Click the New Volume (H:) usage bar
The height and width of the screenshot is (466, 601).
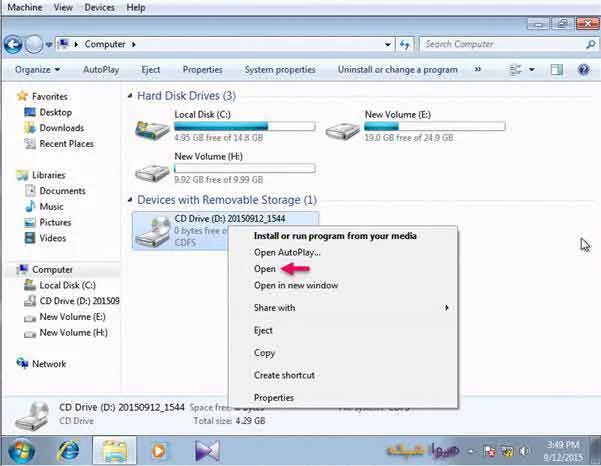coord(245,168)
